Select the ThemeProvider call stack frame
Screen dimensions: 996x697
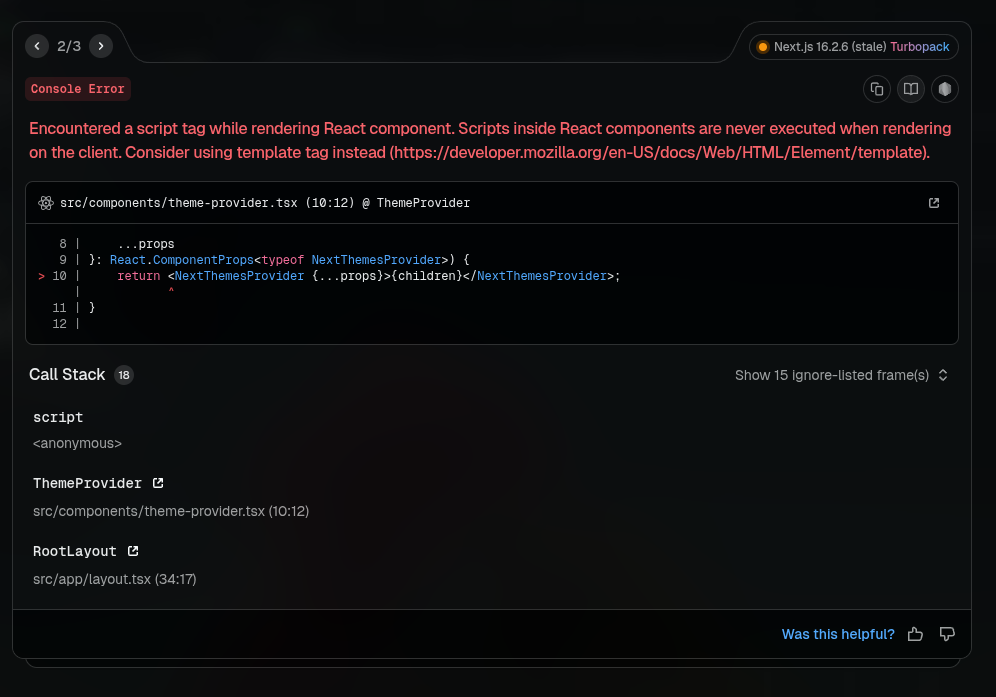87,484
